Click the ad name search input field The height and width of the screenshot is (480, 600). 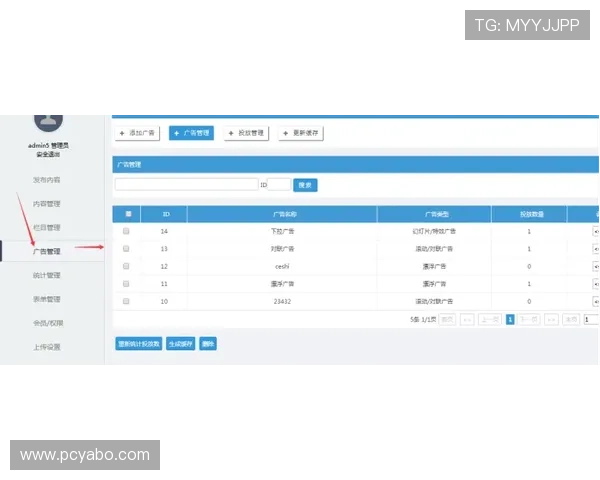186,185
